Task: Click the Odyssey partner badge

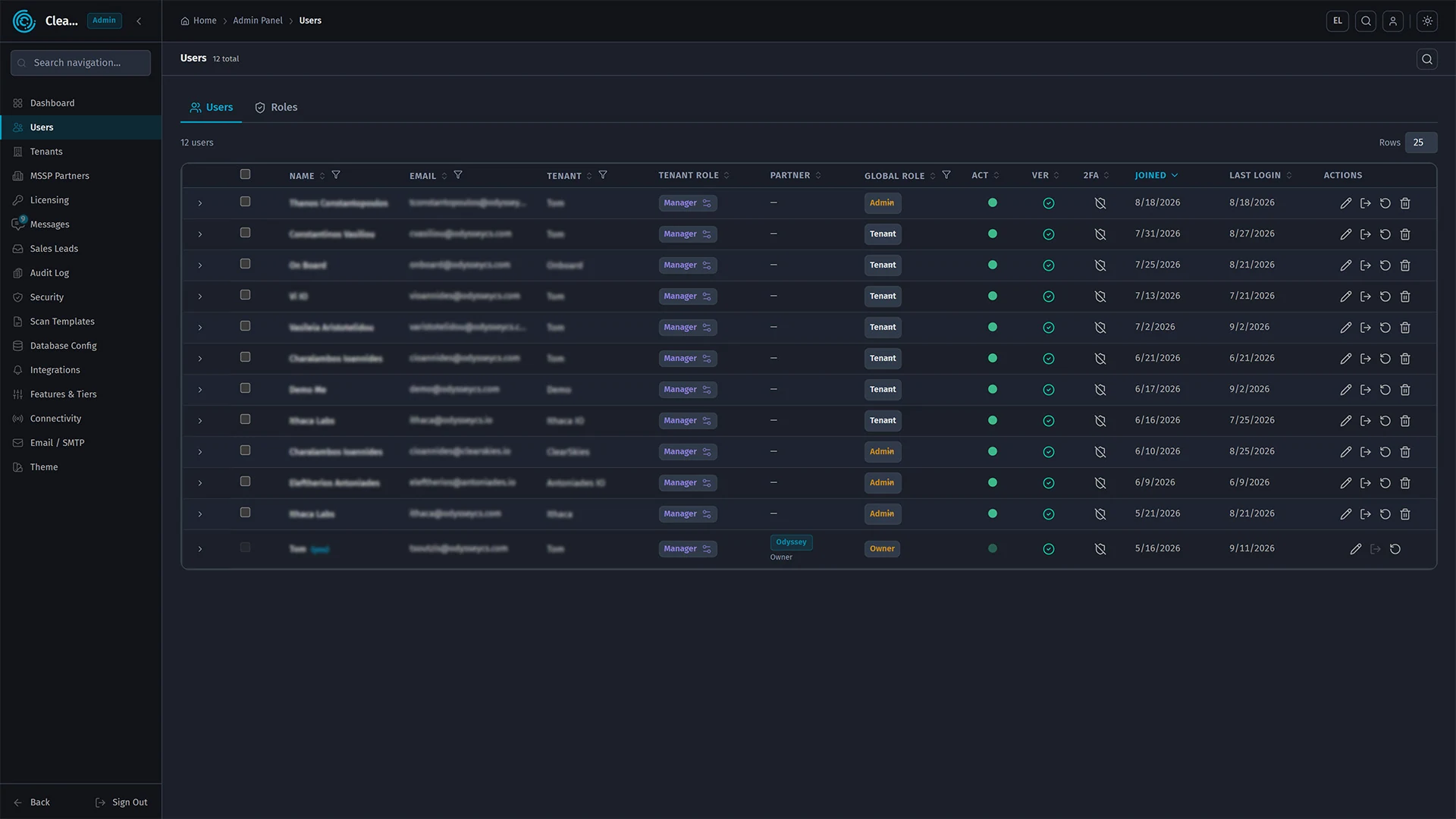Action: tap(791, 542)
